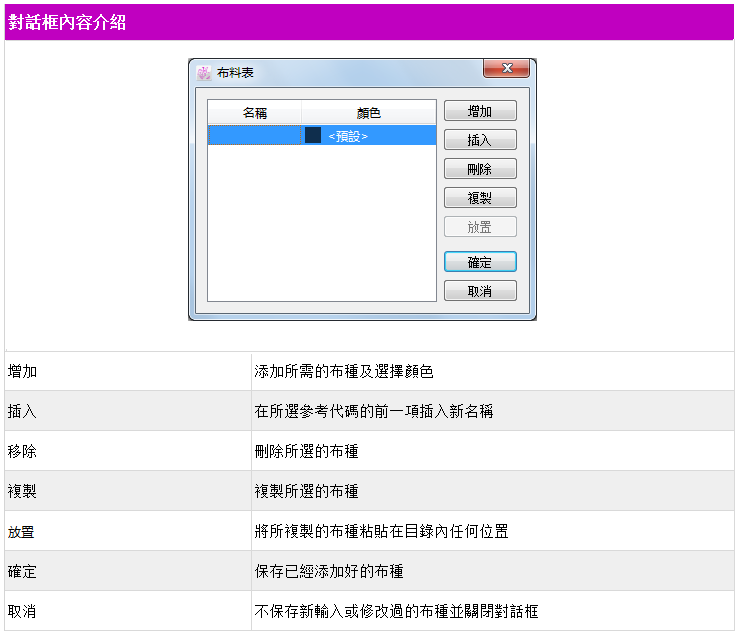
Task: Click the 名稱 column header
Action: (255, 113)
